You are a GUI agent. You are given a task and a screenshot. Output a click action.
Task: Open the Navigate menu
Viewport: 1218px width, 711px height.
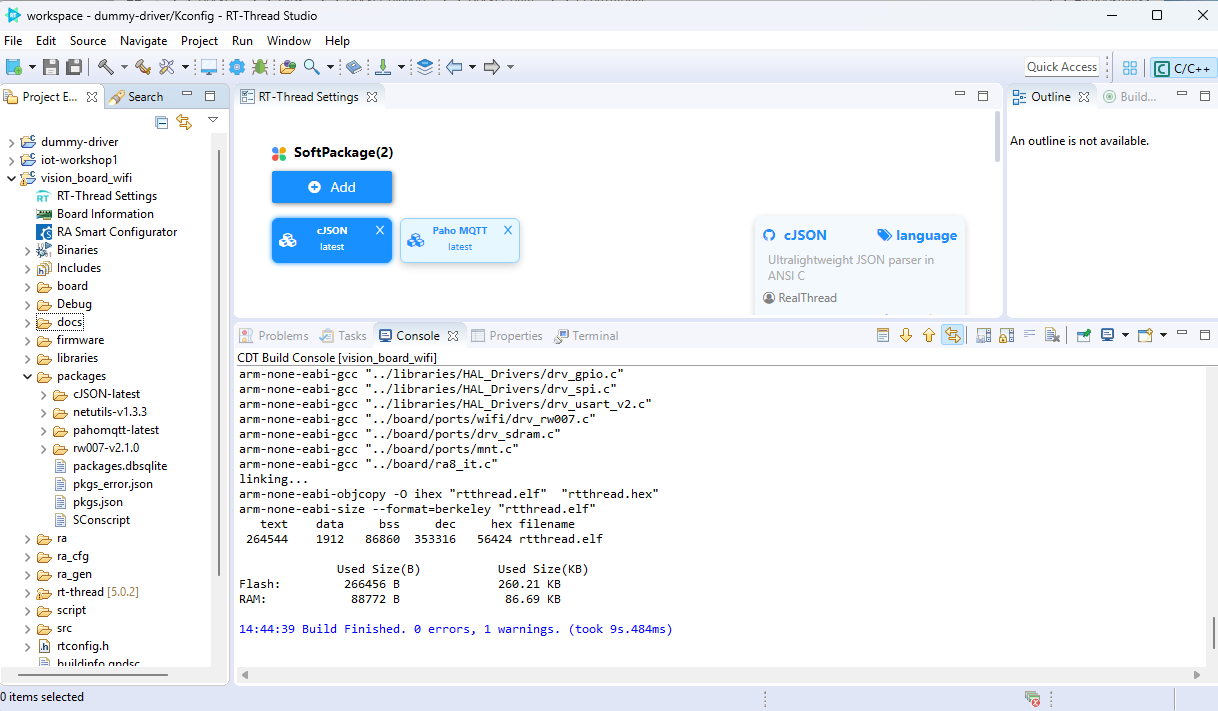pyautogui.click(x=143, y=41)
